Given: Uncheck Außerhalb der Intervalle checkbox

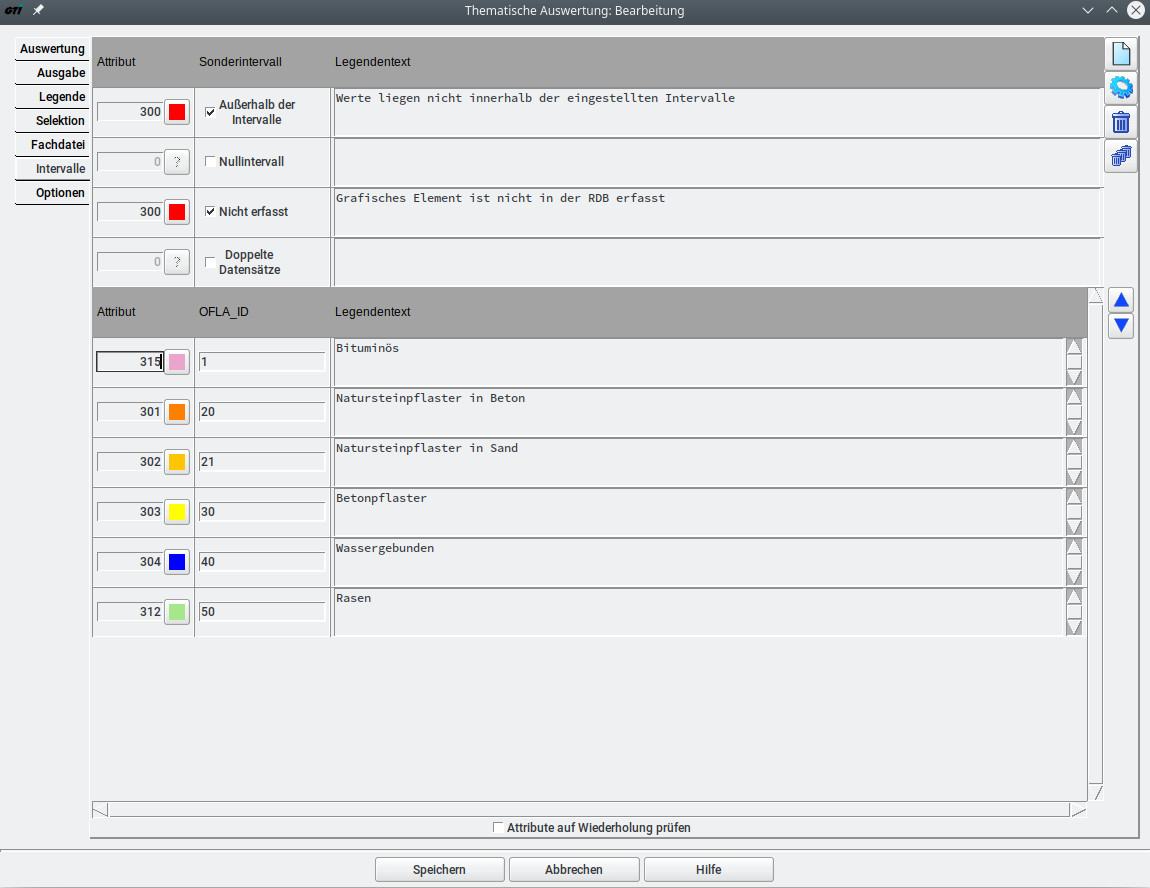Looking at the screenshot, I should 210,112.
